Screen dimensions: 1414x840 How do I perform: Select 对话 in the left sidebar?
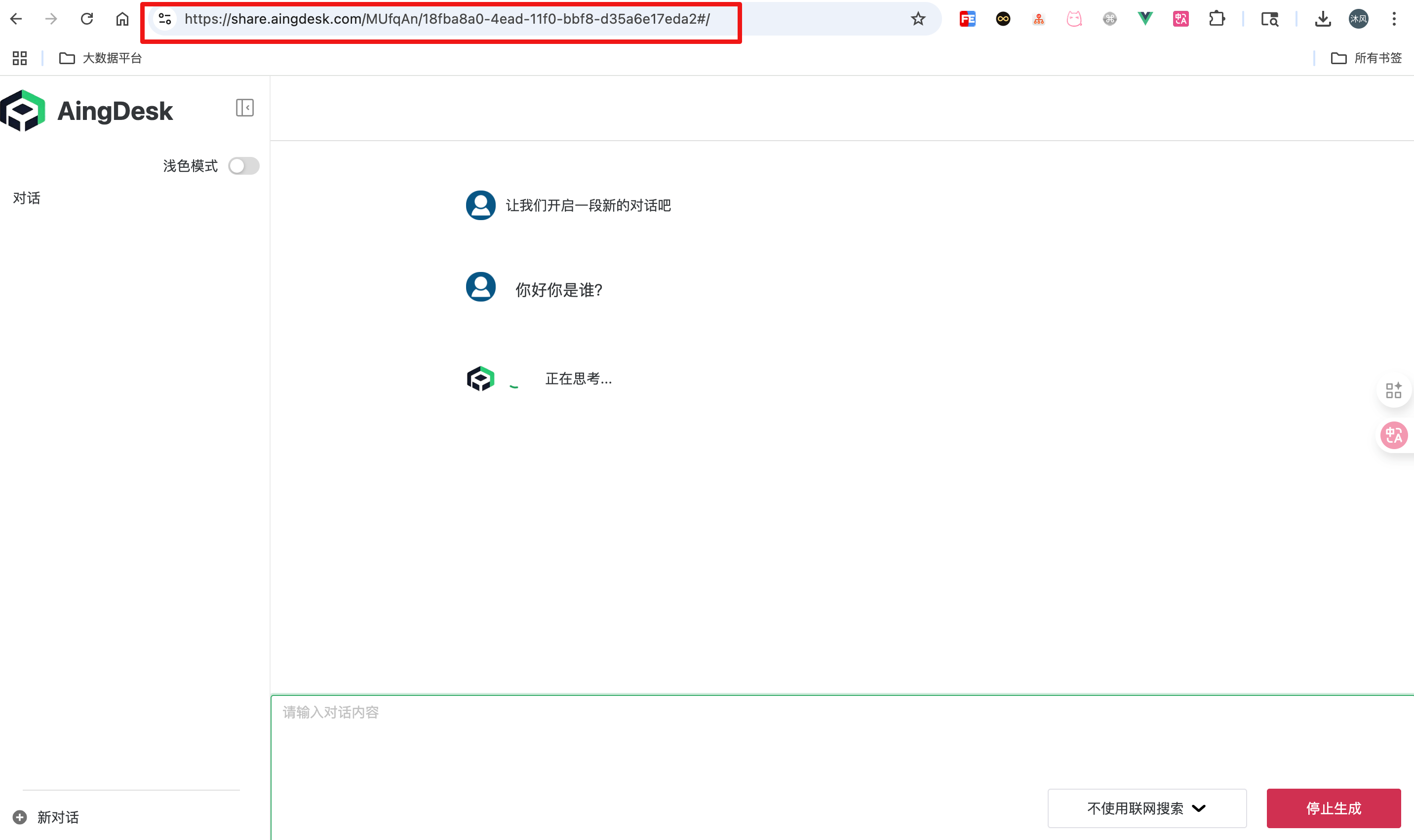[x=26, y=197]
